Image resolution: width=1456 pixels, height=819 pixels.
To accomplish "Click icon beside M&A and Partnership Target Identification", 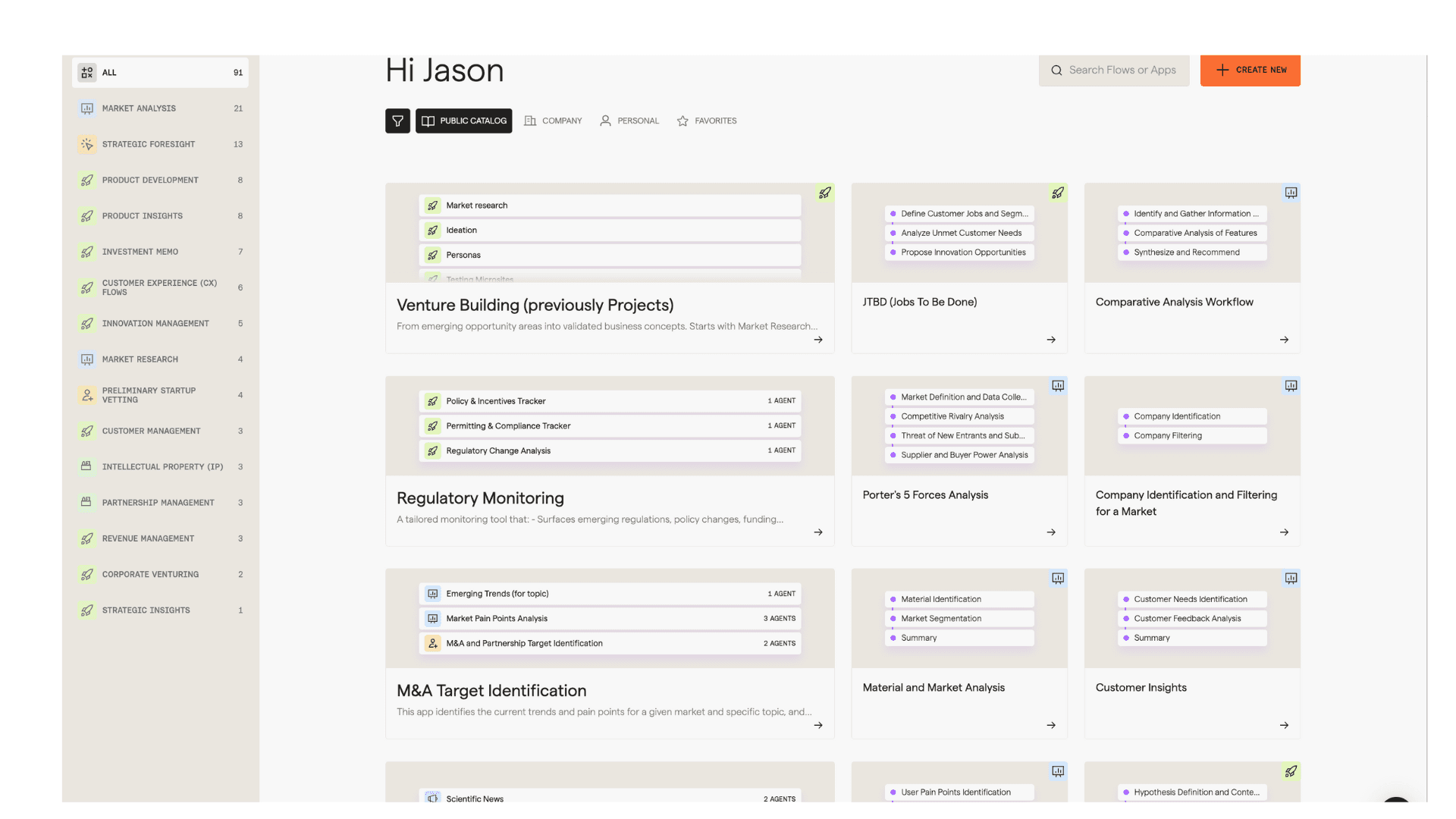I will (x=432, y=643).
